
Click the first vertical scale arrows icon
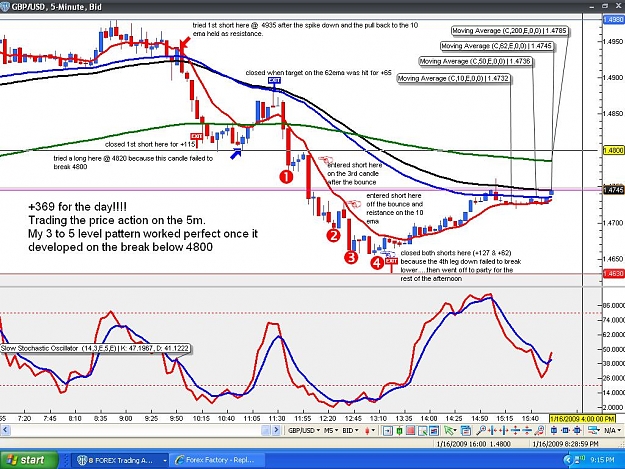[x=515, y=430]
